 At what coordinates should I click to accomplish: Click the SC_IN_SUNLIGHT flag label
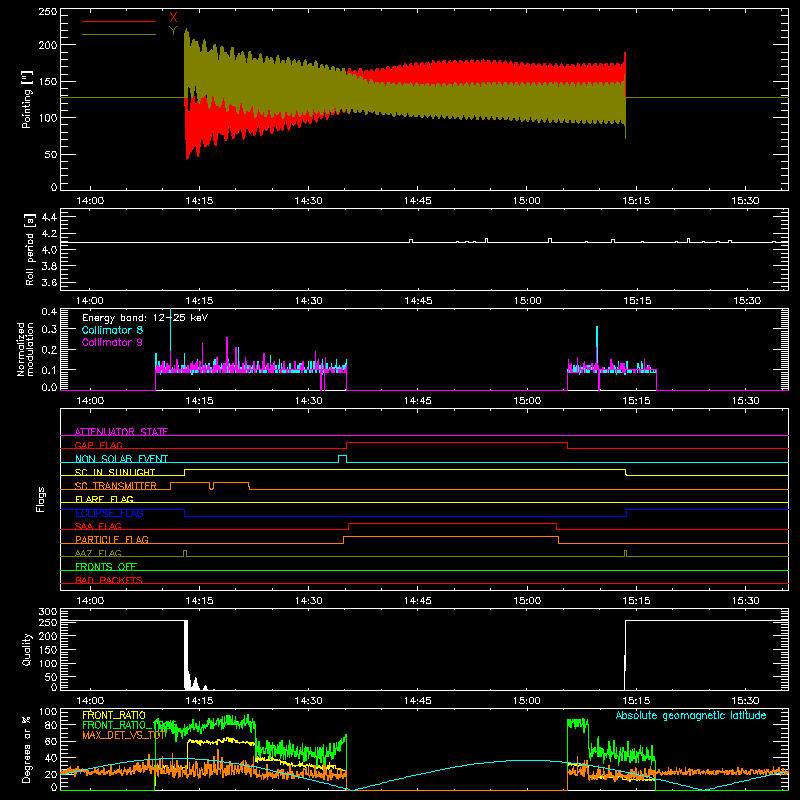(x=115, y=472)
